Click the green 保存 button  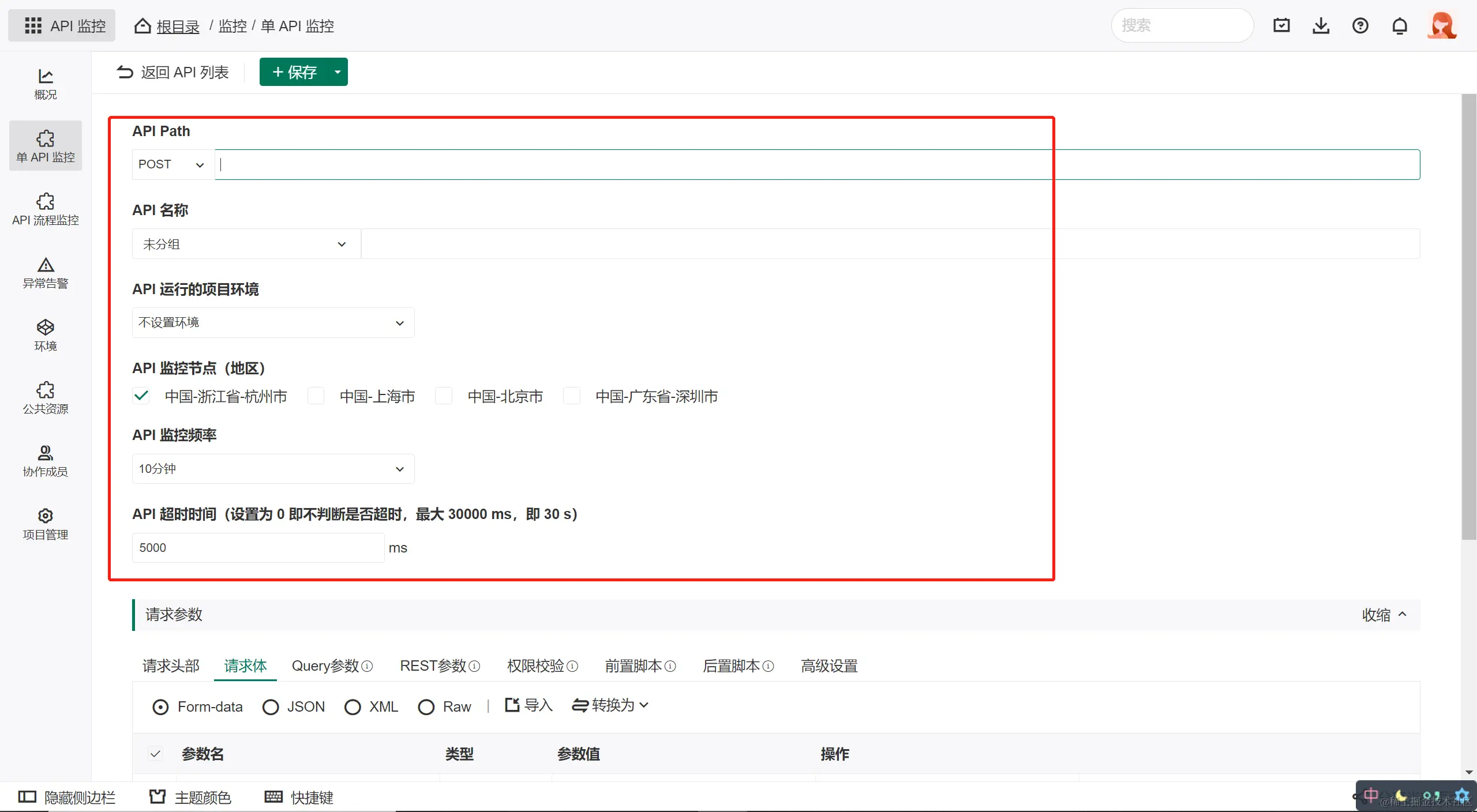294,72
